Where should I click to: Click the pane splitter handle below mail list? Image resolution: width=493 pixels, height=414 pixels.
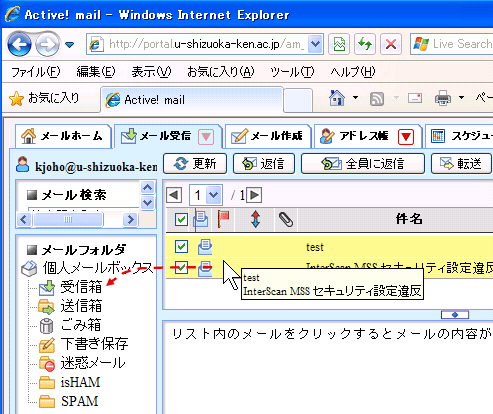455,314
